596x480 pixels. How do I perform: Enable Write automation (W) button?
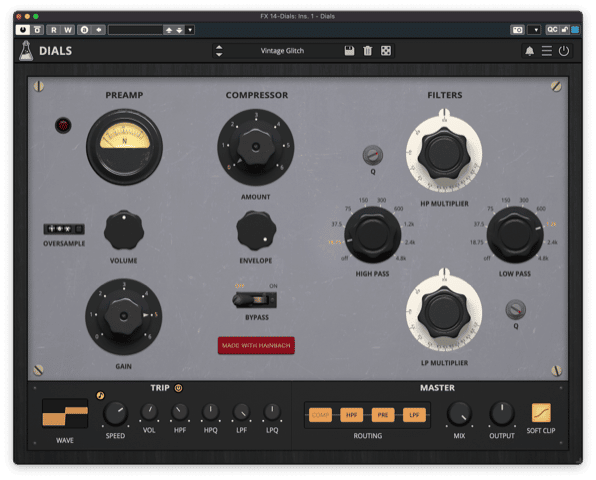coord(68,30)
